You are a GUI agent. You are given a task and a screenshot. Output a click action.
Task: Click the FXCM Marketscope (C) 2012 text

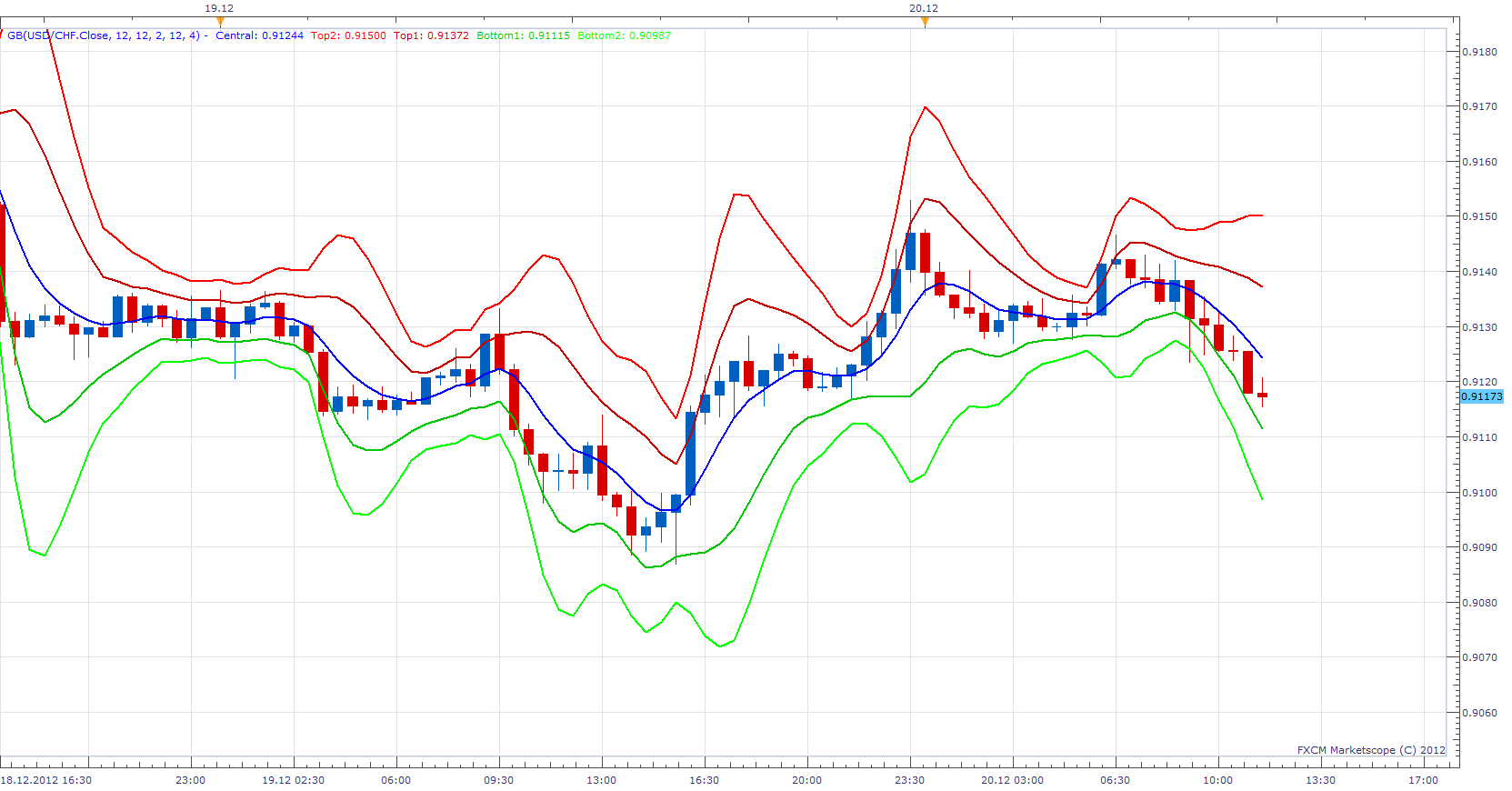point(1371,750)
